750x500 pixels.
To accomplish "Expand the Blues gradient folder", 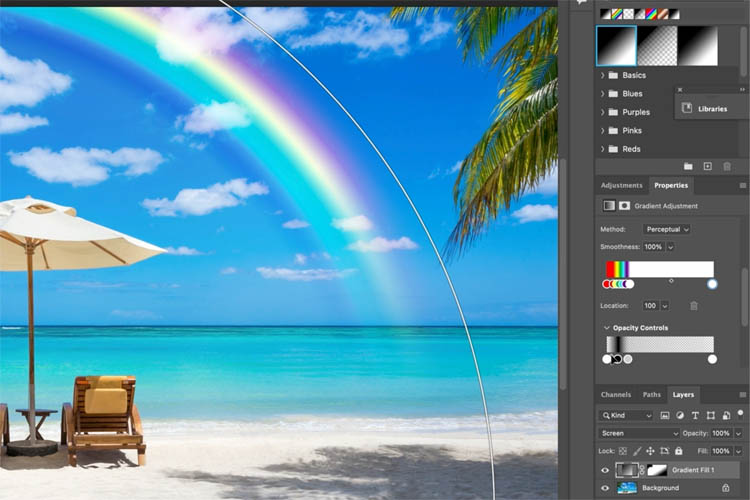I will (x=603, y=94).
